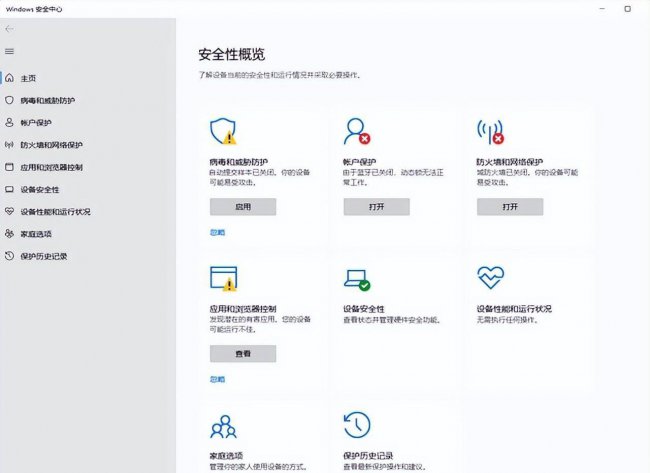Image resolution: width=650 pixels, height=473 pixels.
Task: Click the 忽略 link under 应用和浏览器控制 card
Action: tap(217, 379)
